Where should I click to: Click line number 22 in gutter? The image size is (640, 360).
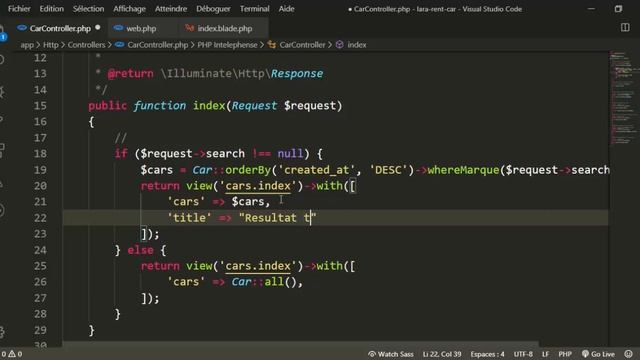point(40,218)
